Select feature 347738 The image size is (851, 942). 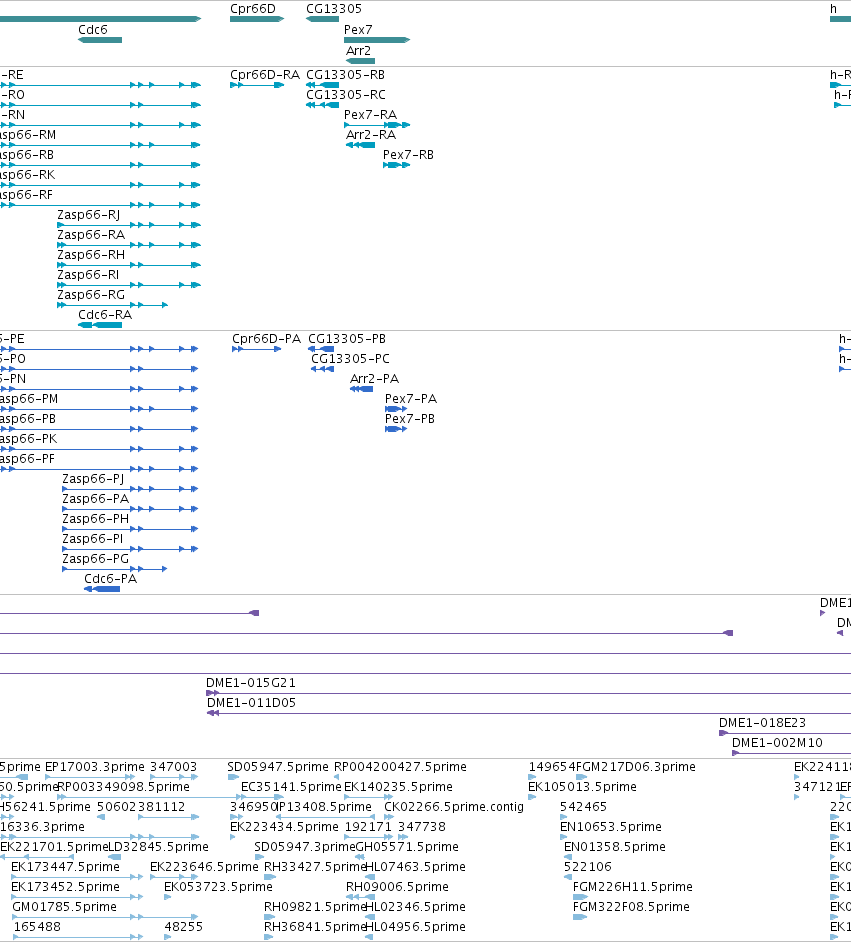422,827
